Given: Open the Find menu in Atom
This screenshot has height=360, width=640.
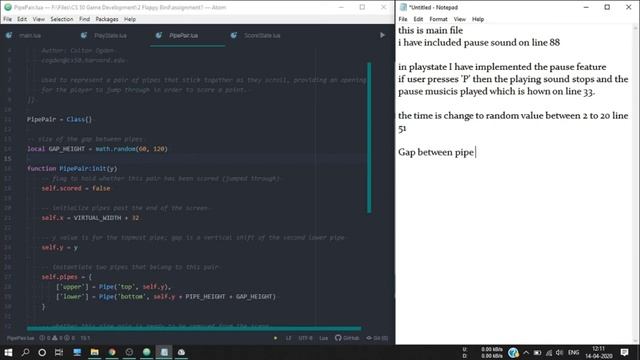Looking at the screenshot, I should click(x=84, y=19).
